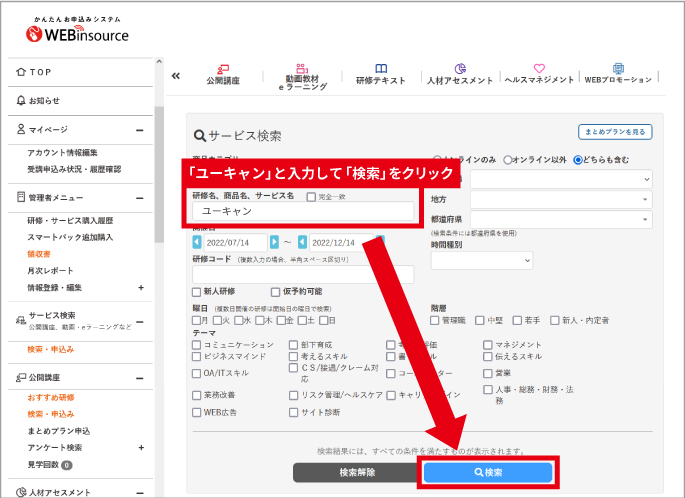This screenshot has width=685, height=498.
Task: Open 月次レポート menu item
Action: point(50,270)
